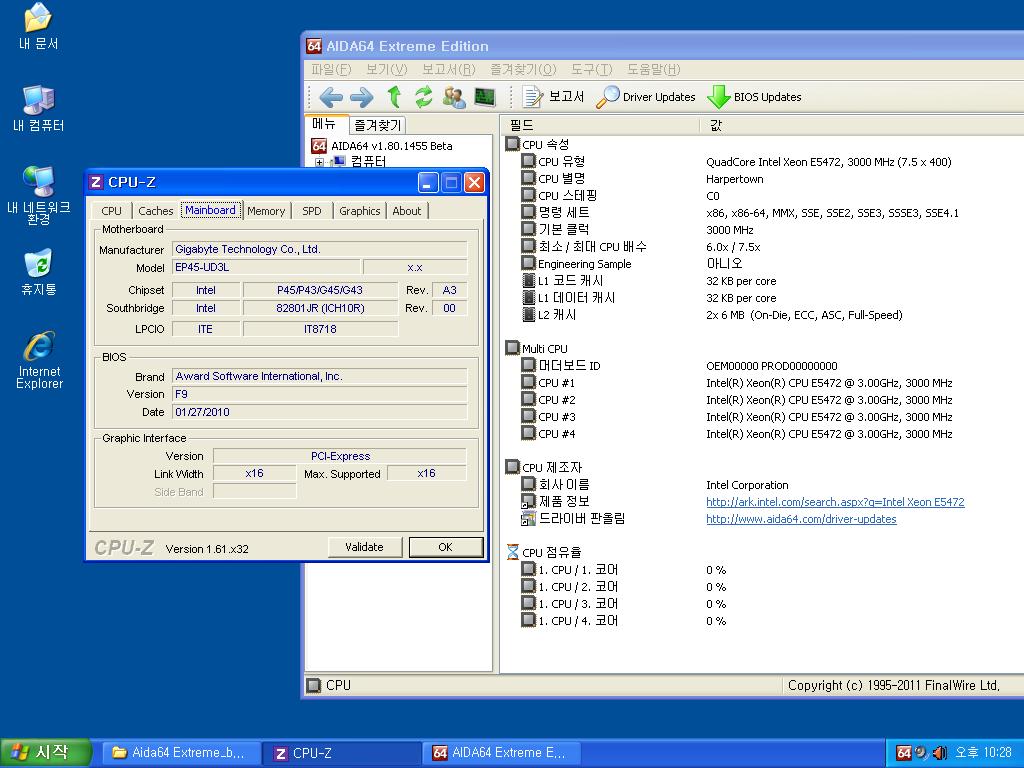Viewport: 1024px width, 768px height.
Task: Select the L2 캐시 row
Action: [x=712, y=315]
